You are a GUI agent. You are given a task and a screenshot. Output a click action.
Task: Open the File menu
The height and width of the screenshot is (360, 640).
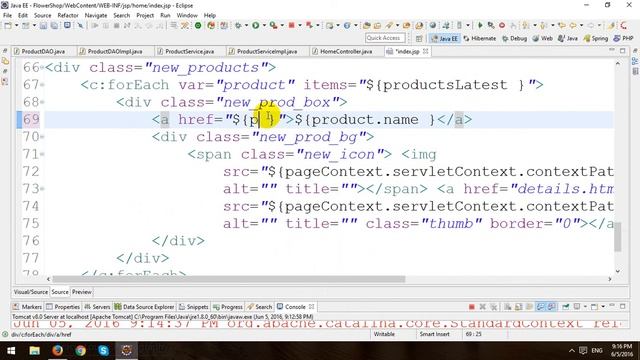pyautogui.click(x=7, y=15)
